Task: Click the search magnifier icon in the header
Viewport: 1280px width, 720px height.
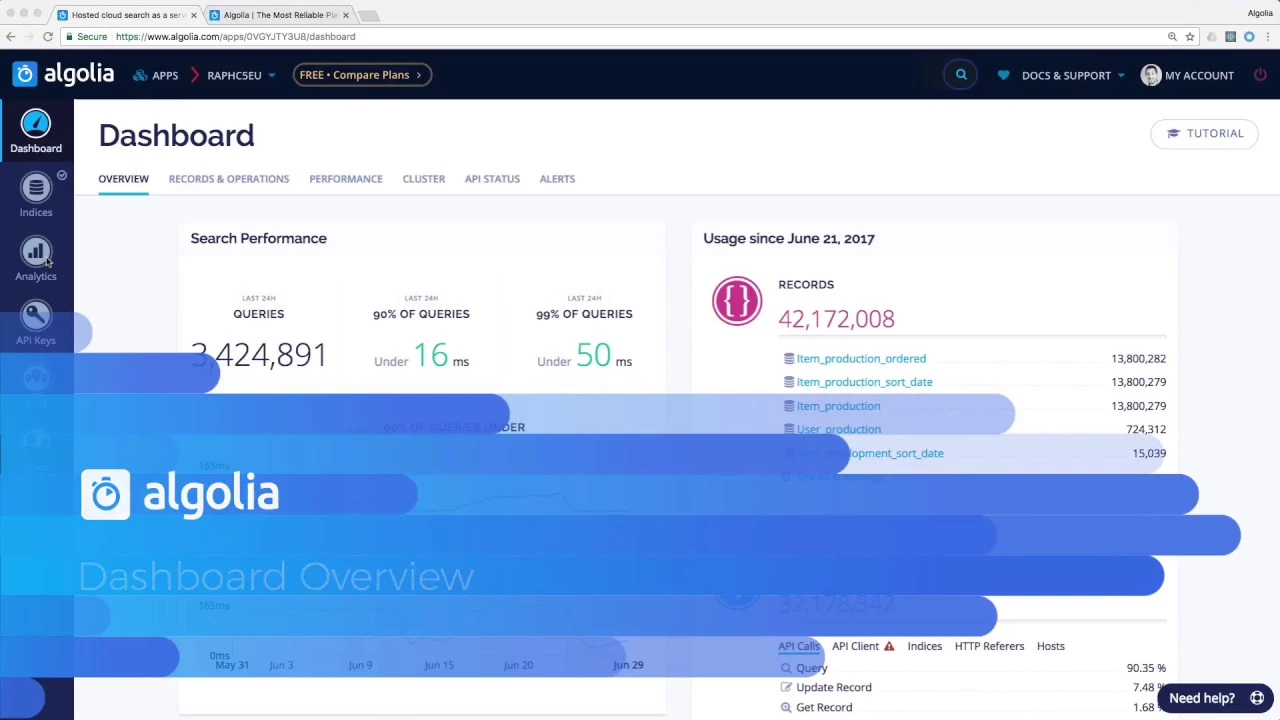Action: [x=961, y=75]
